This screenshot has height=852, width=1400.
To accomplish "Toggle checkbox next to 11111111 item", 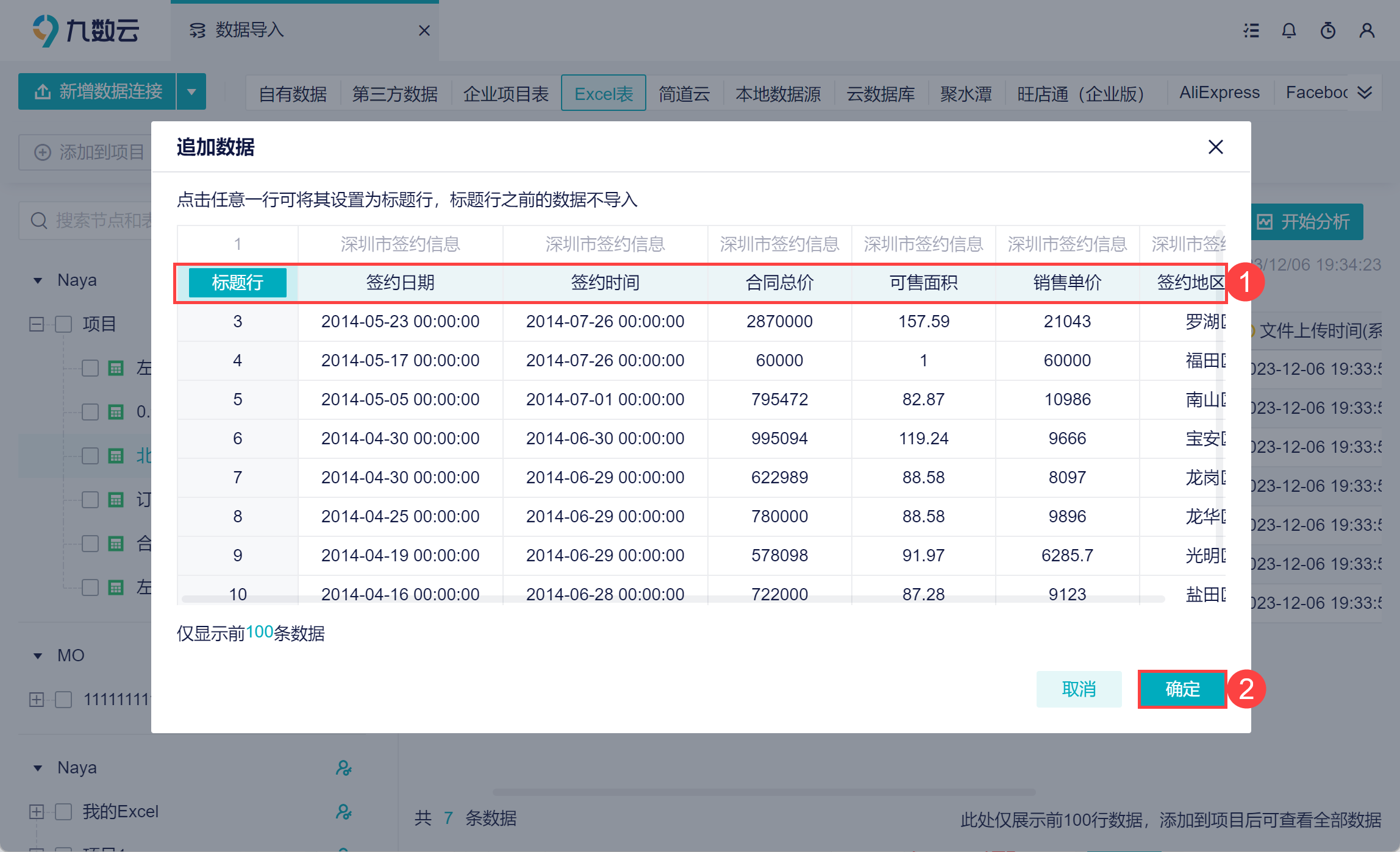I will 64,699.
